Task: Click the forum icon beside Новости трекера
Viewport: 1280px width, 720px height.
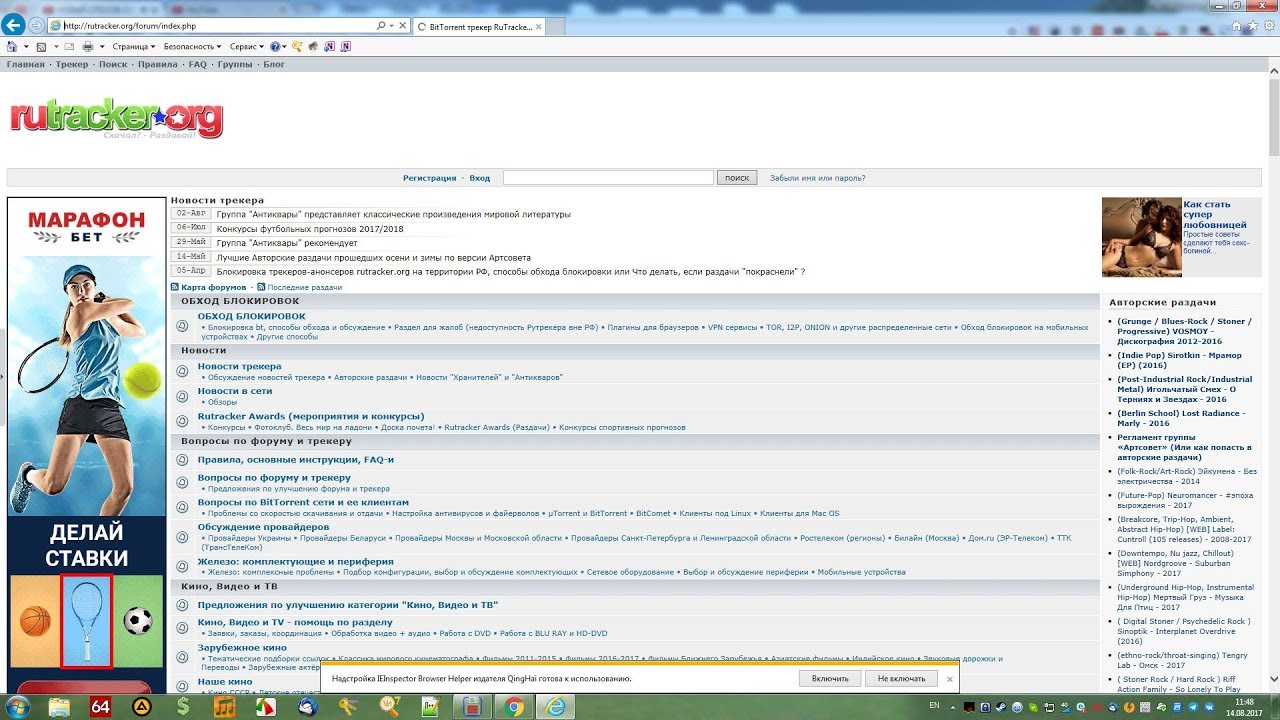Action: (x=182, y=371)
